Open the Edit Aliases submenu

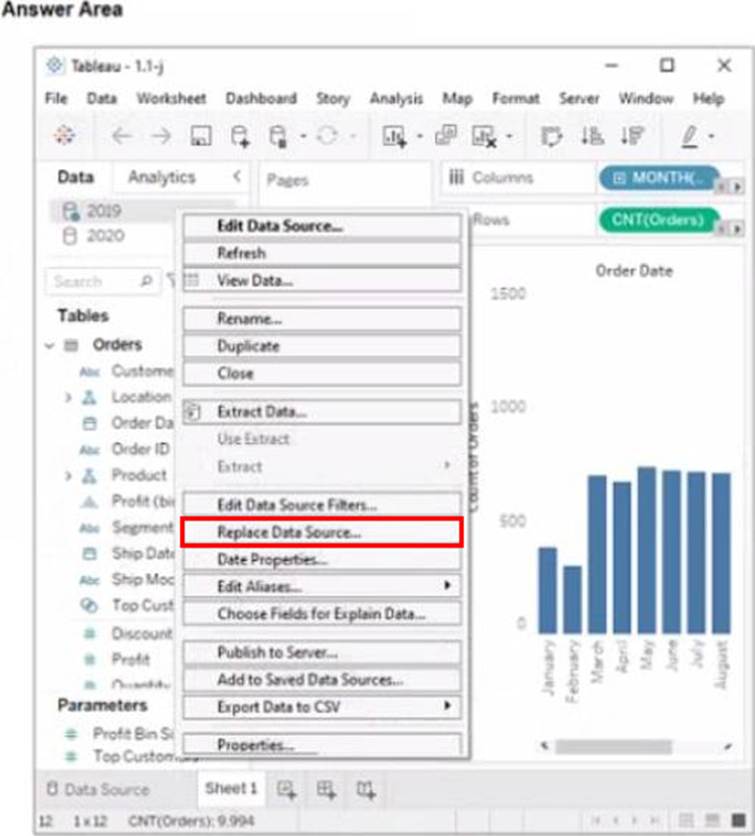tap(322, 586)
